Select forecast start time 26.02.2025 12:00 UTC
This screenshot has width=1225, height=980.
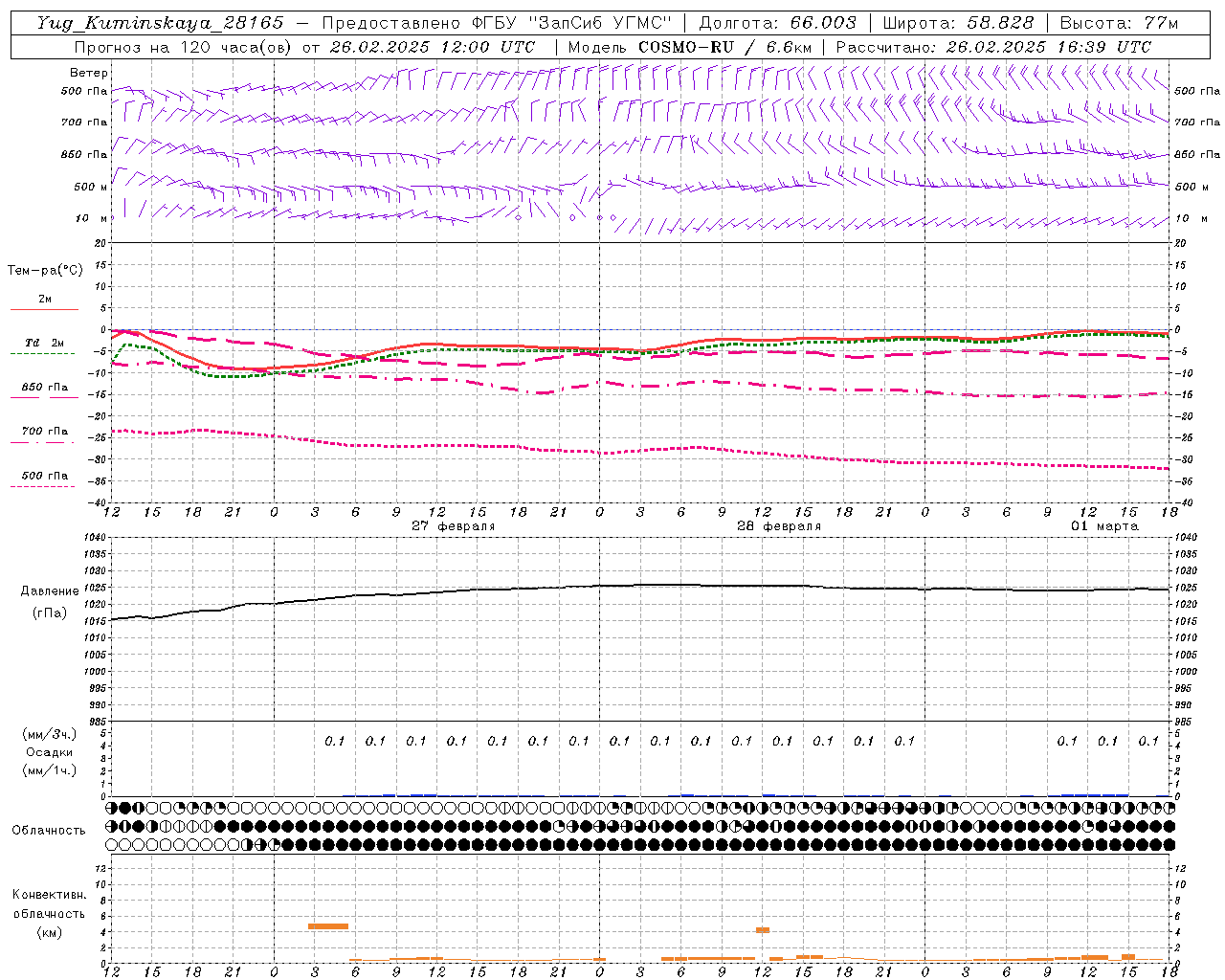point(433,47)
